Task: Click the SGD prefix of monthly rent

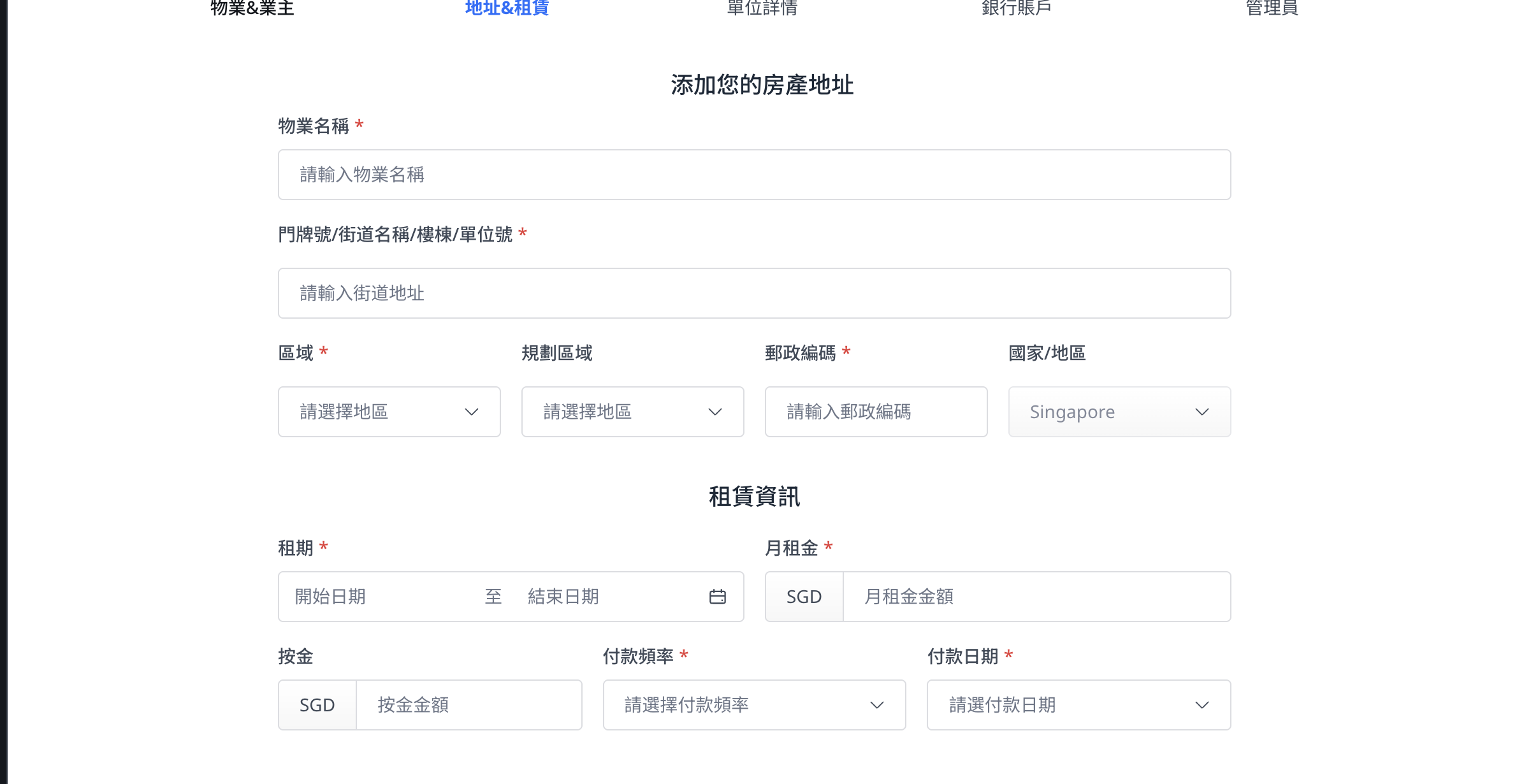Action: coord(804,597)
